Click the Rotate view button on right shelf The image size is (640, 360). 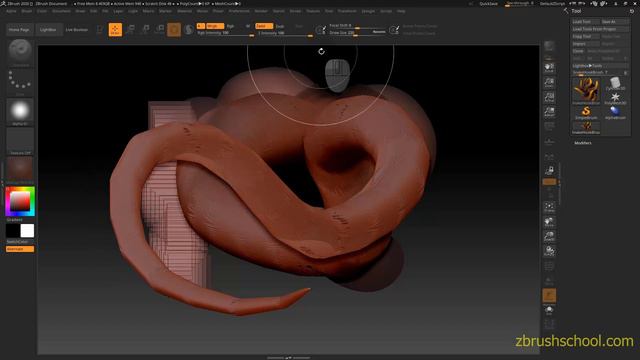coord(549,251)
